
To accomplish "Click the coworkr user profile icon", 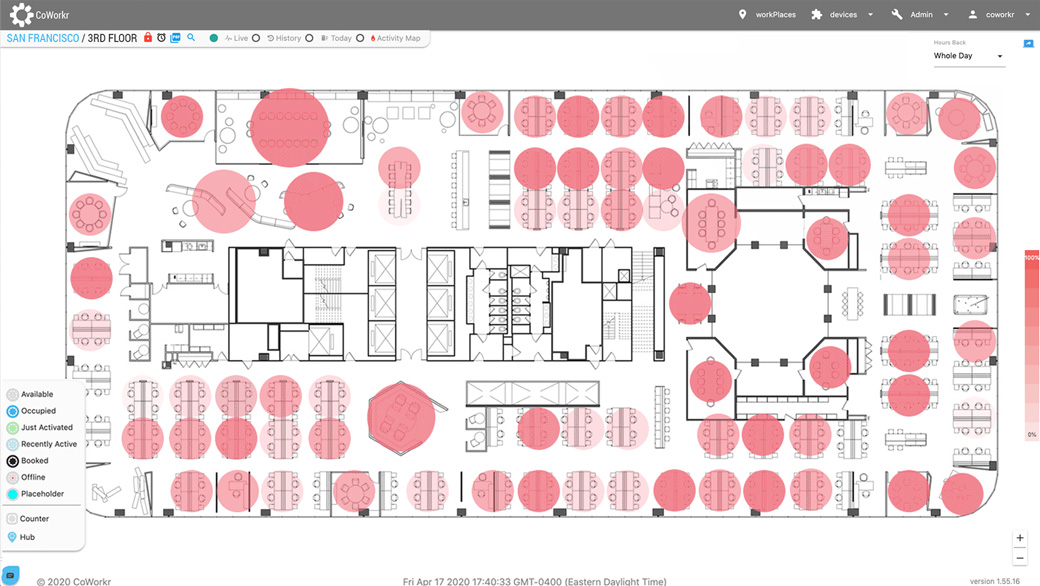I will tap(973, 15).
